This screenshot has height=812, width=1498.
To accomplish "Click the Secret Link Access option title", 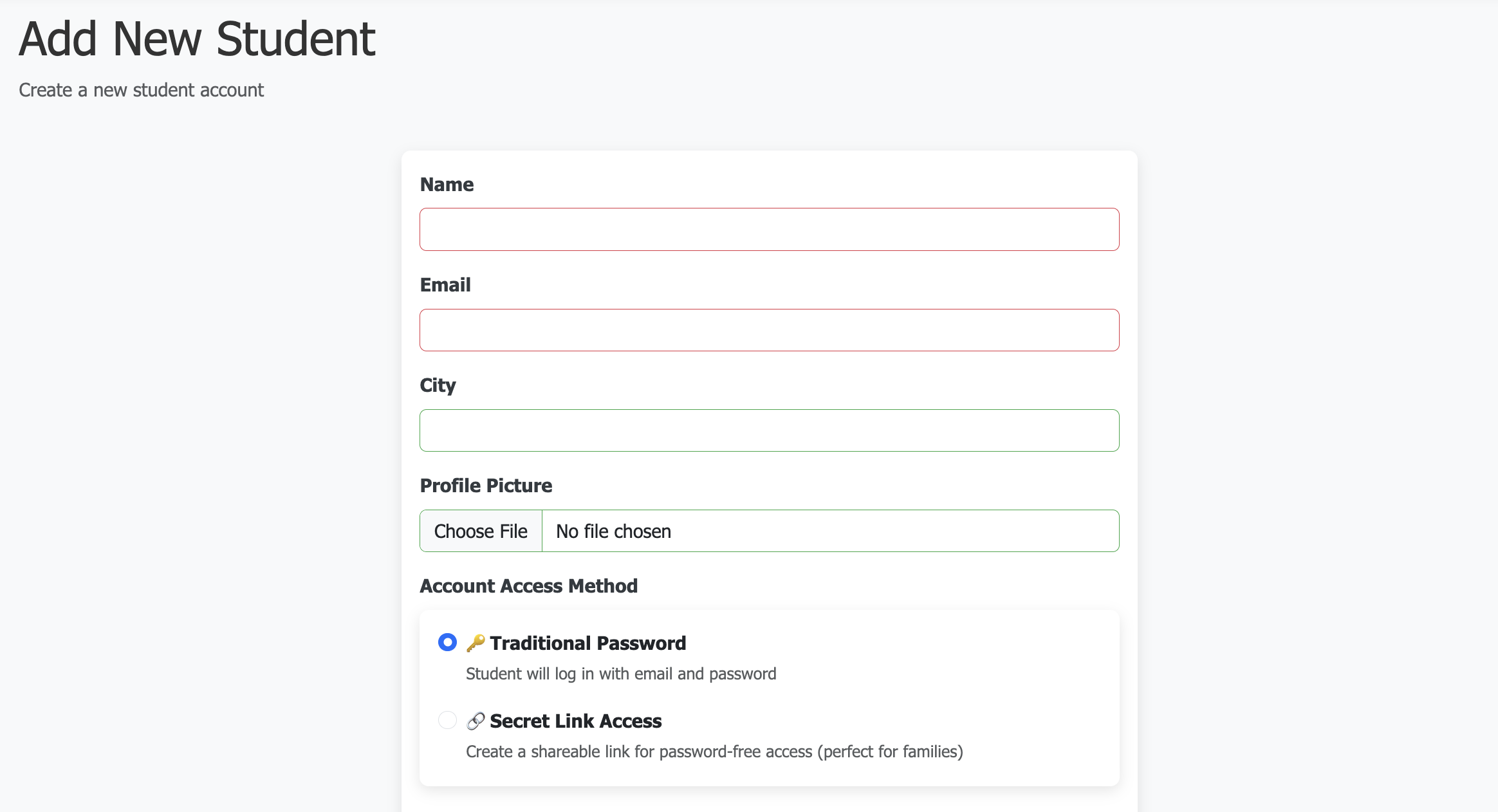I will coord(575,721).
